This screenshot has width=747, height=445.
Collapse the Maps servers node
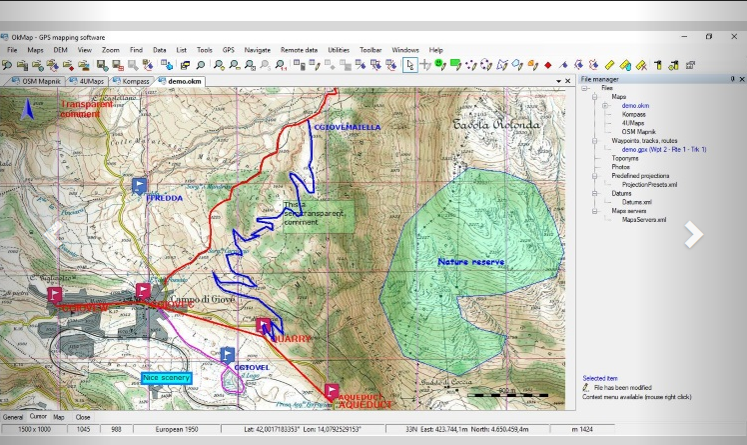point(595,211)
